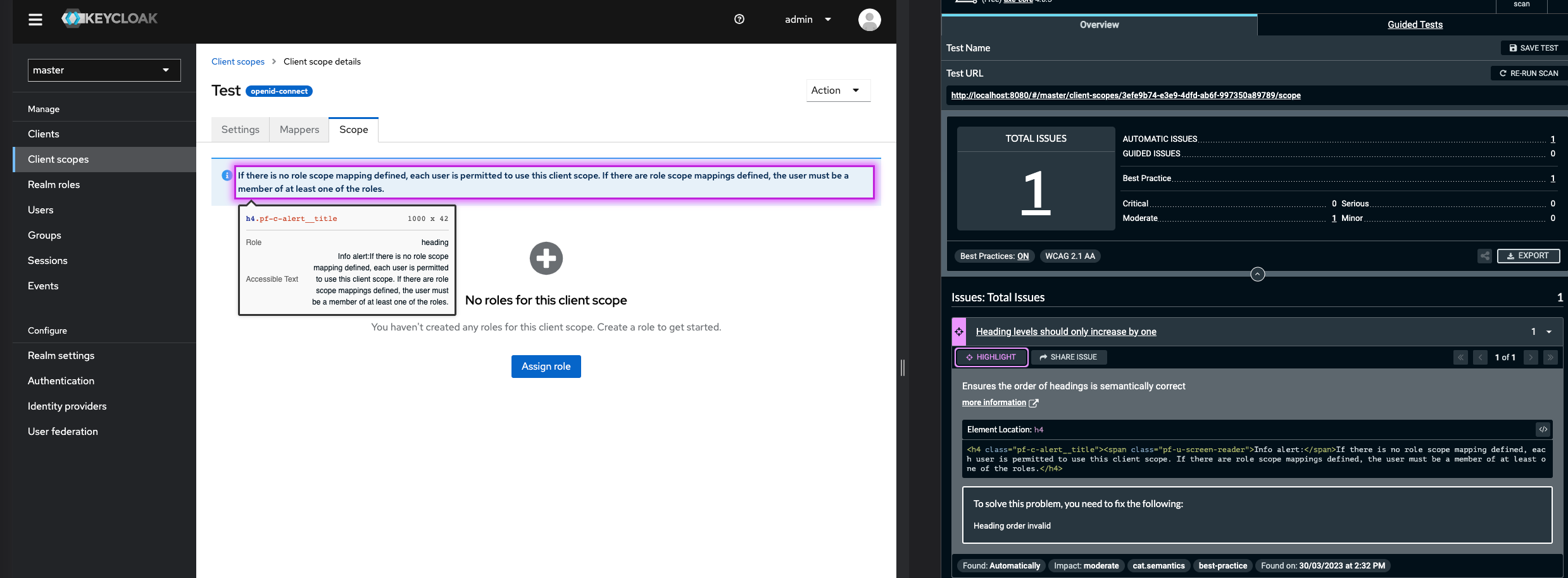This screenshot has width=1568, height=578.
Task: Click the share icon beside Export
Action: pyautogui.click(x=1485, y=256)
